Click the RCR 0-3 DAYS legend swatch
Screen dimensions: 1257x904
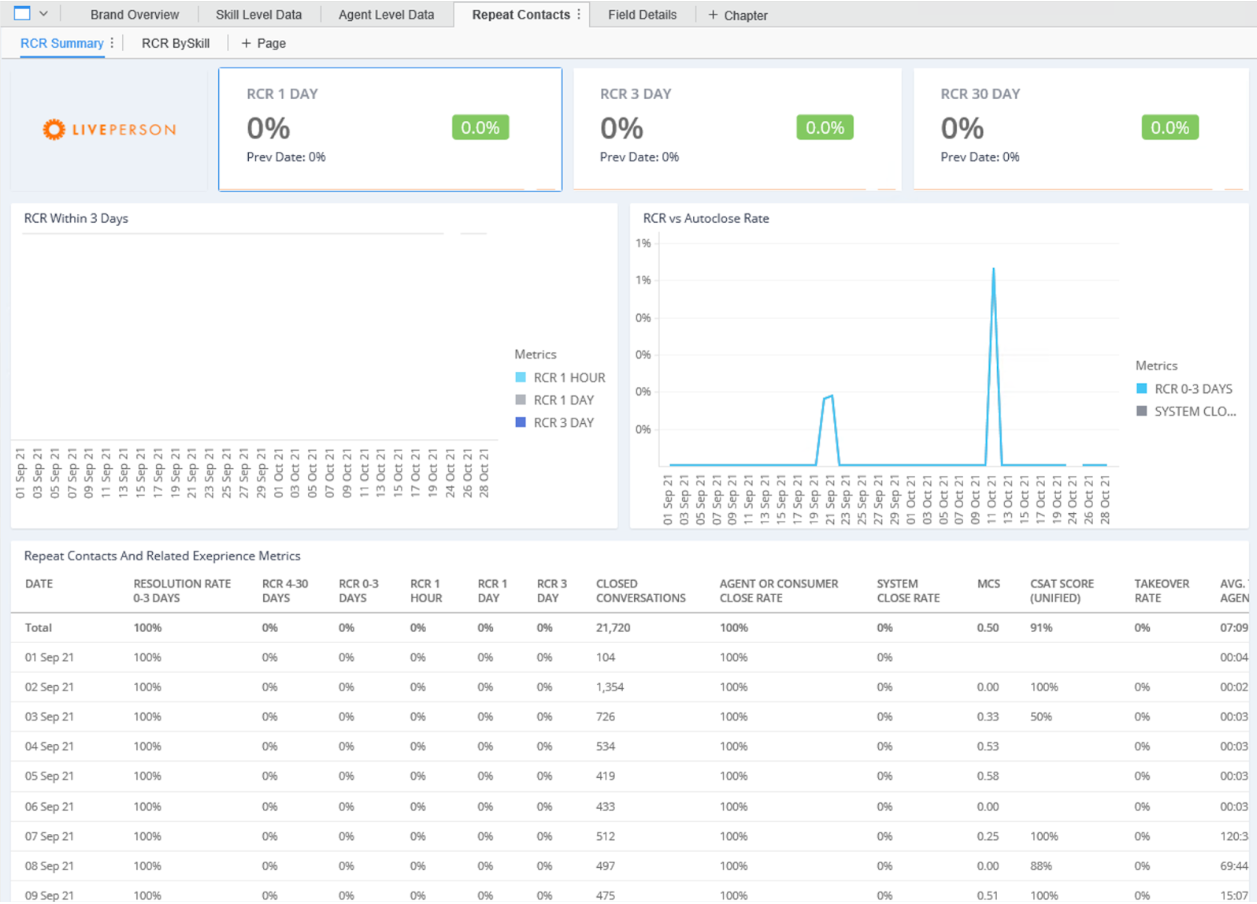coord(1141,389)
